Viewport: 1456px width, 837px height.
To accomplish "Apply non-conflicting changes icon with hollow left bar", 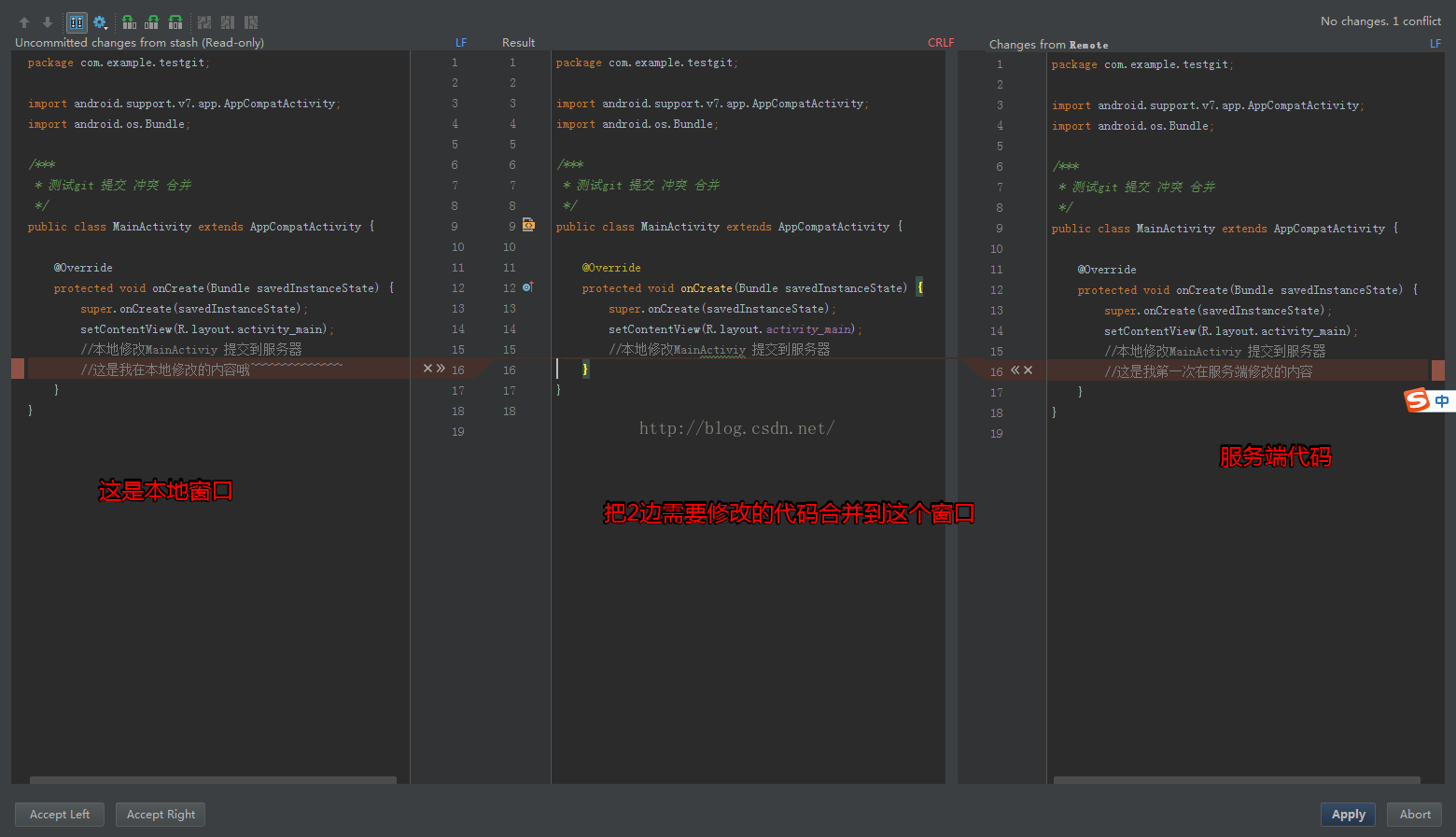I will coord(152,22).
